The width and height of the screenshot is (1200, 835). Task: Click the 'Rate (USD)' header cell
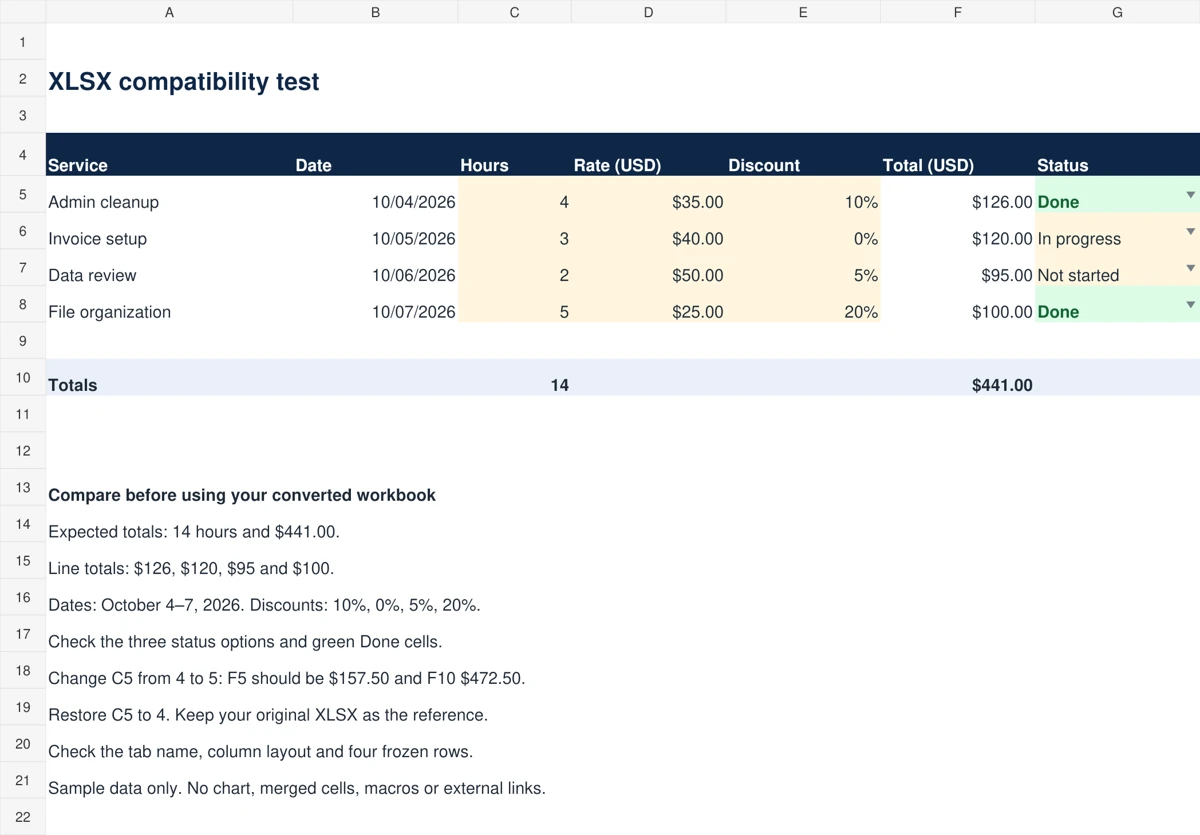tap(648, 155)
